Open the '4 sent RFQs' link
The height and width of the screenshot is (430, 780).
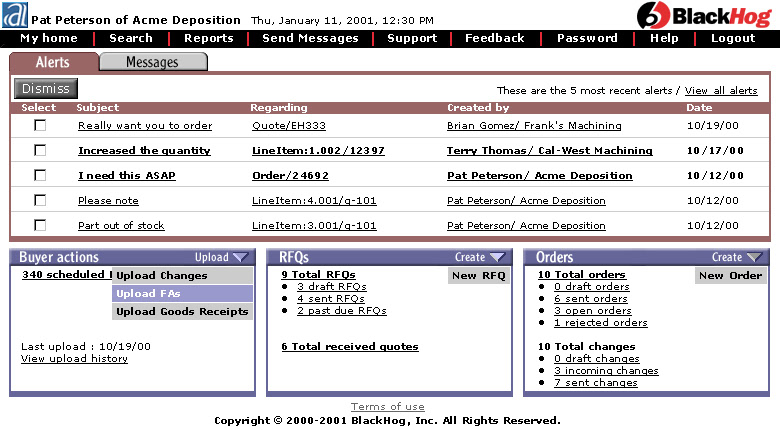click(331, 299)
